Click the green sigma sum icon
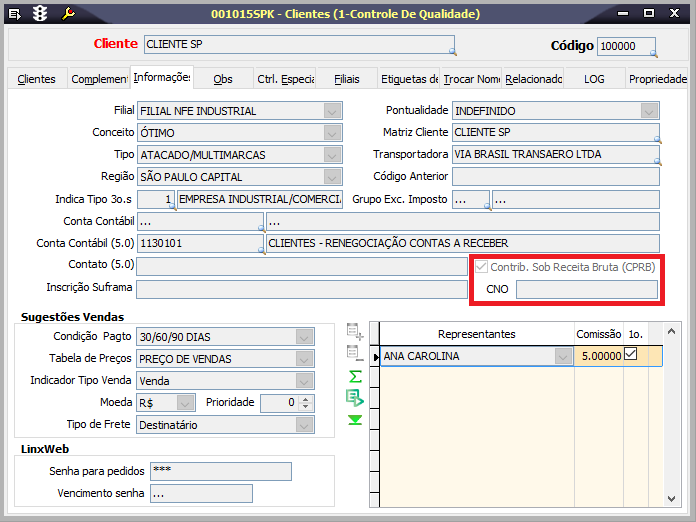Image resolution: width=696 pixels, height=522 pixels. point(355,376)
